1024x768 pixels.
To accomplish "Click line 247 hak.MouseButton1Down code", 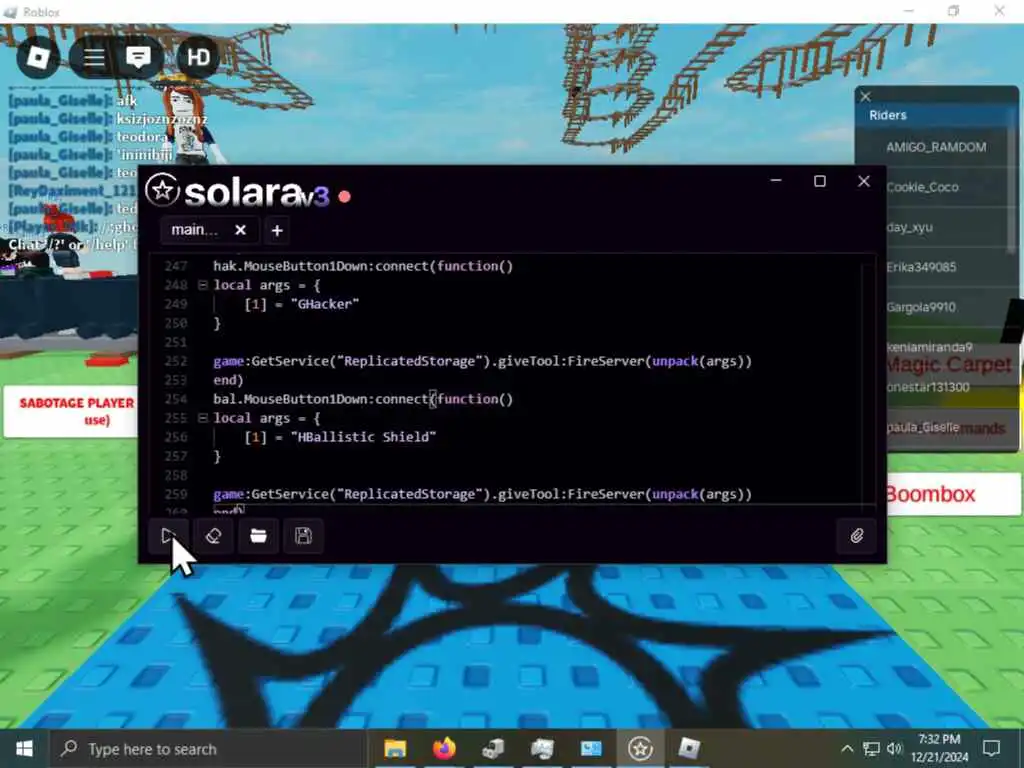I will click(363, 266).
